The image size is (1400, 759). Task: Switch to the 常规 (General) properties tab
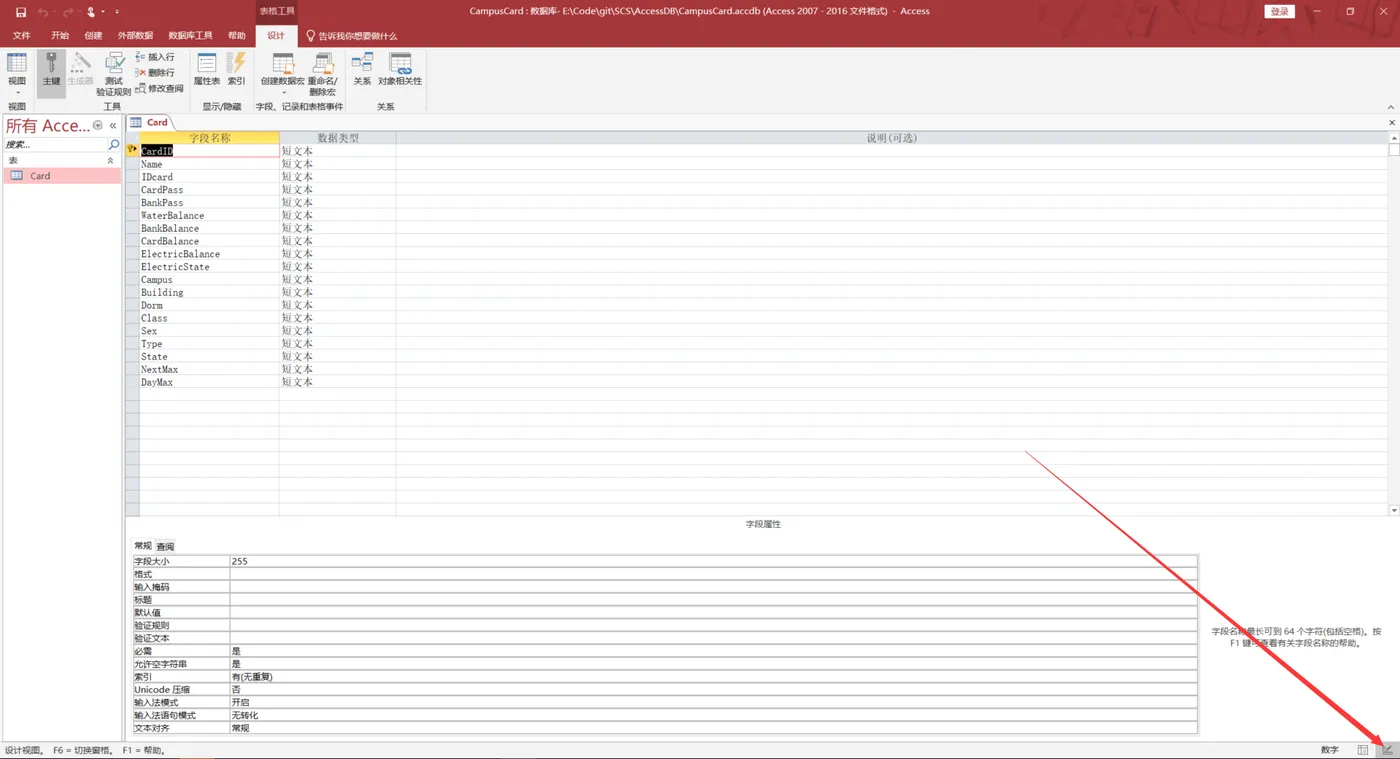(x=143, y=546)
